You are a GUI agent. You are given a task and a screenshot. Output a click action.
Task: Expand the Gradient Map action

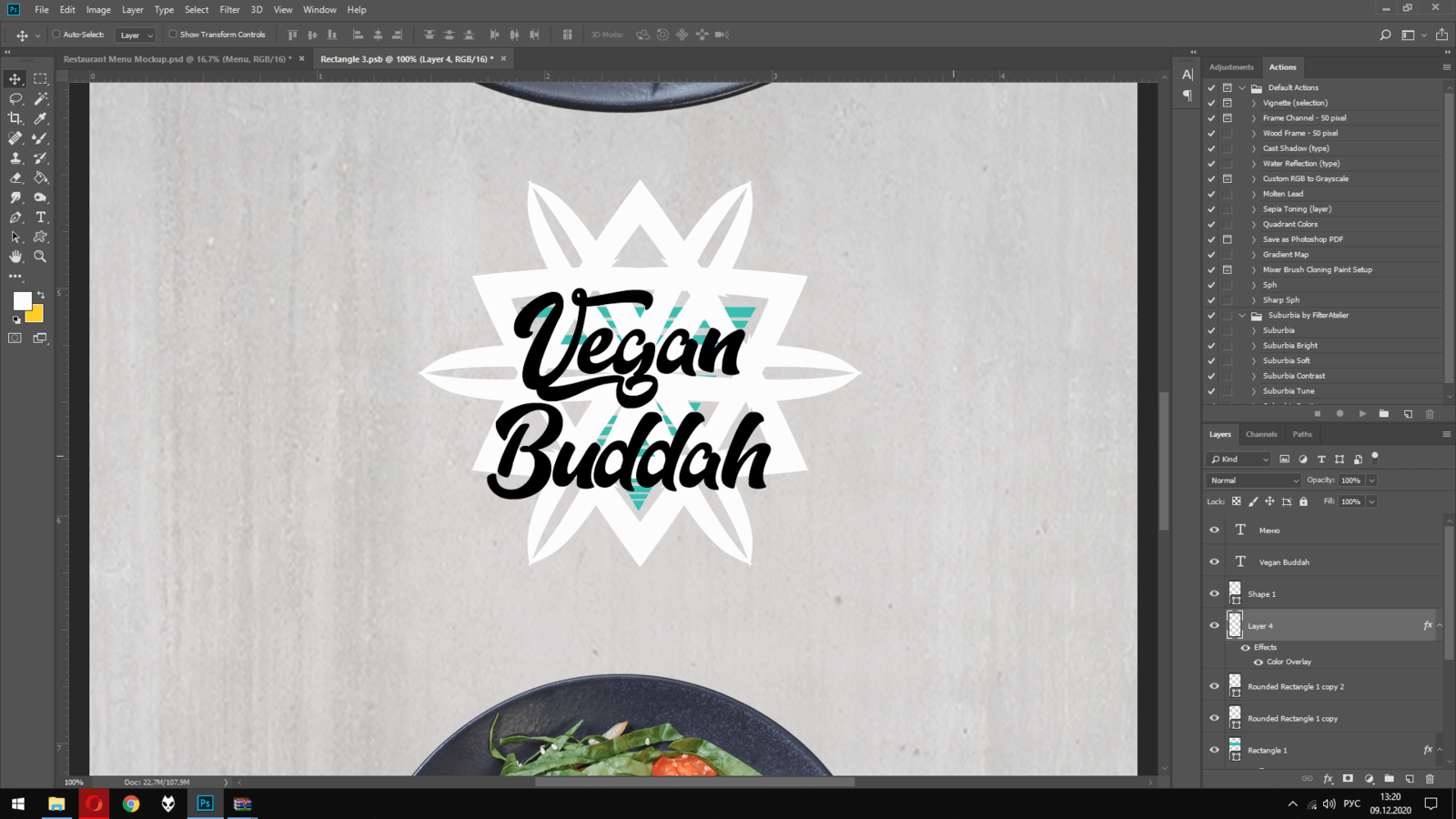coord(1254,255)
